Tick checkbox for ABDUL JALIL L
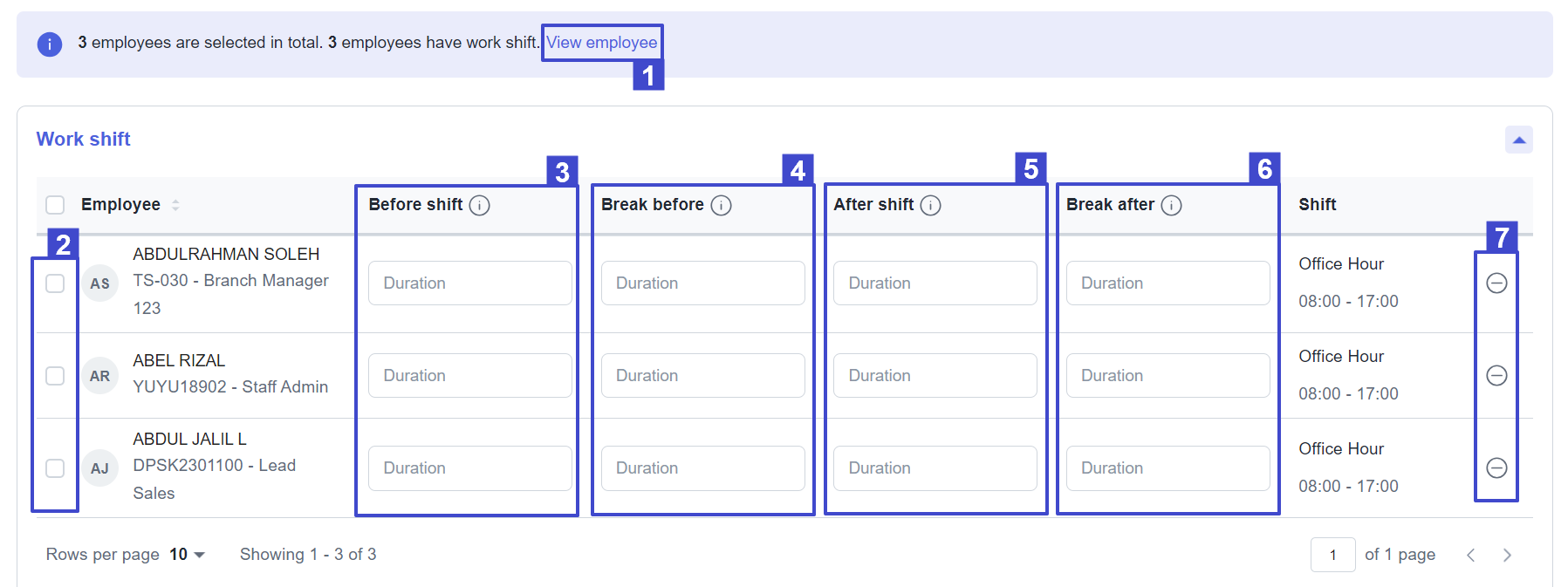 click(x=55, y=468)
